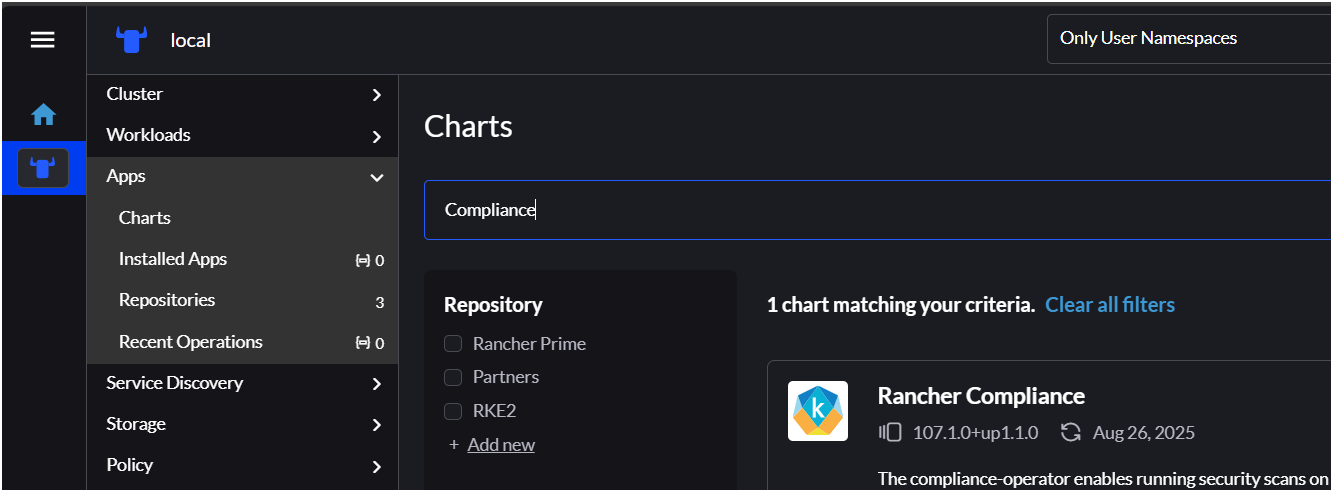Go to the Home icon
1333x492 pixels.
[43, 115]
